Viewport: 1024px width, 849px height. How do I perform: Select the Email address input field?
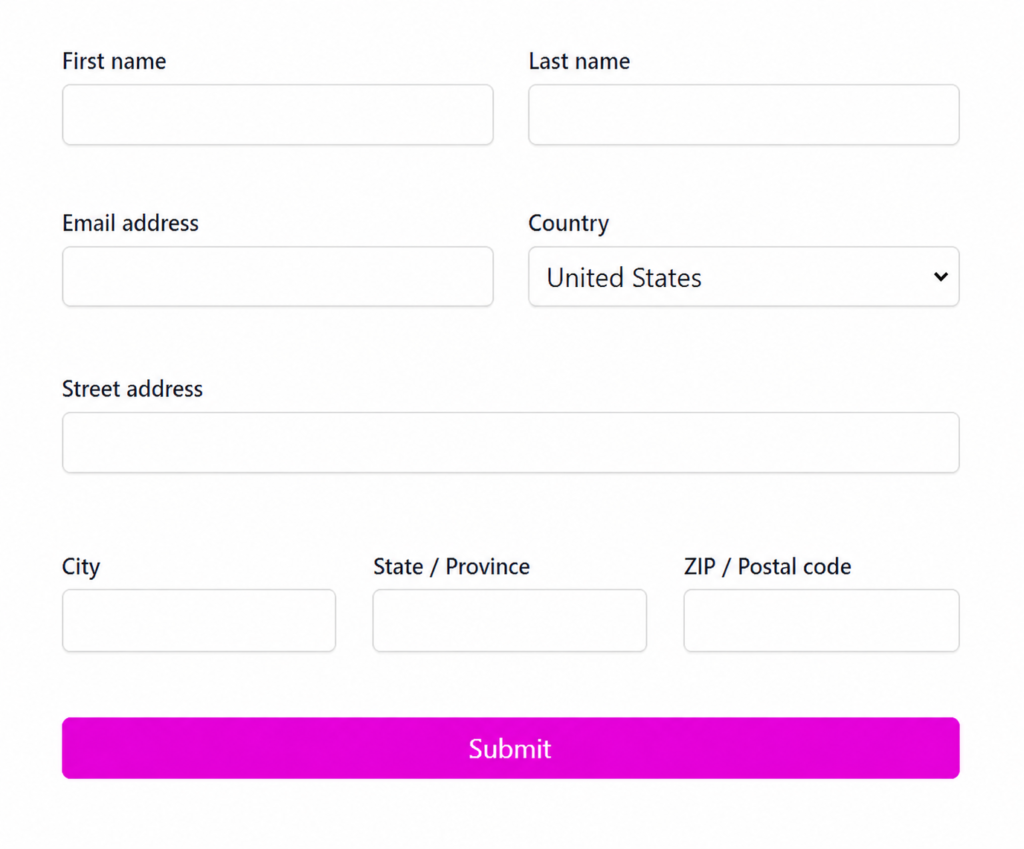click(x=278, y=276)
